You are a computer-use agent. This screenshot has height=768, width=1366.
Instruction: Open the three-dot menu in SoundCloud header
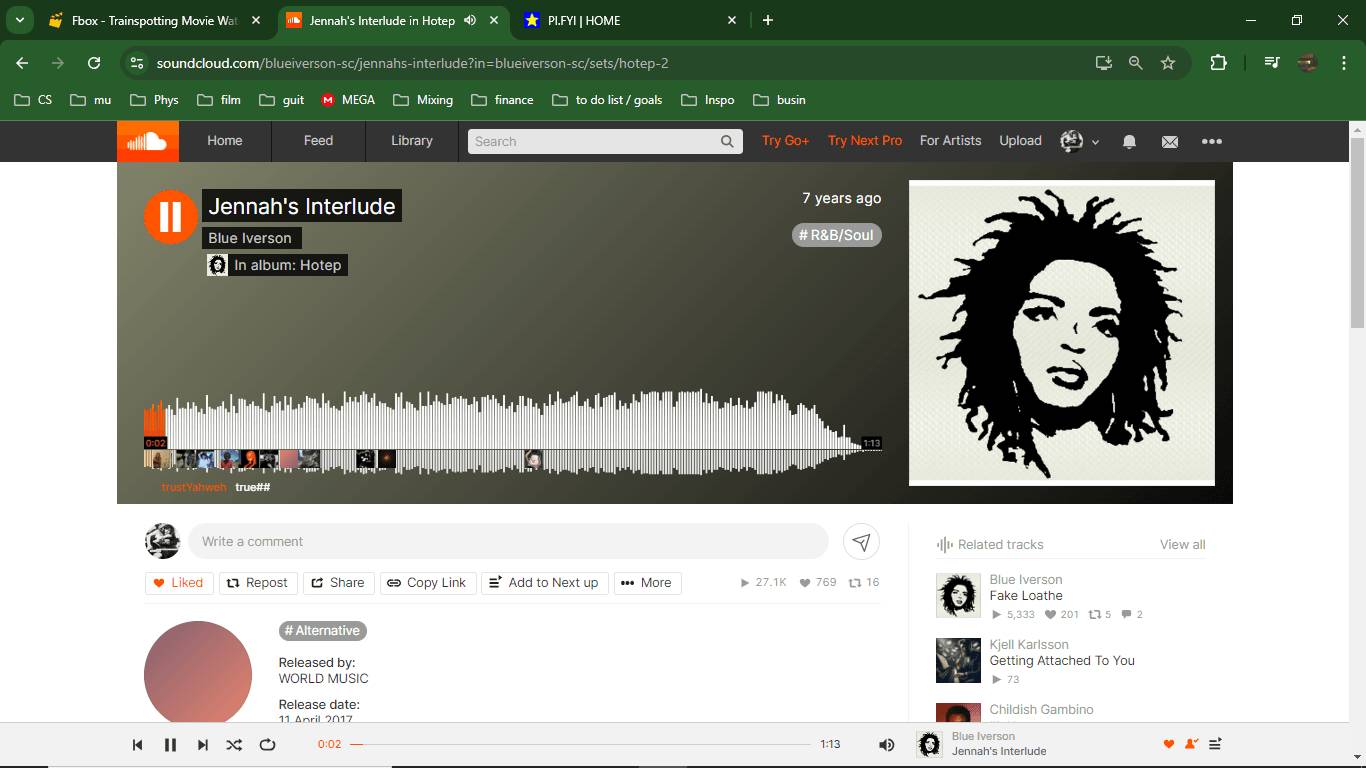pyautogui.click(x=1212, y=142)
